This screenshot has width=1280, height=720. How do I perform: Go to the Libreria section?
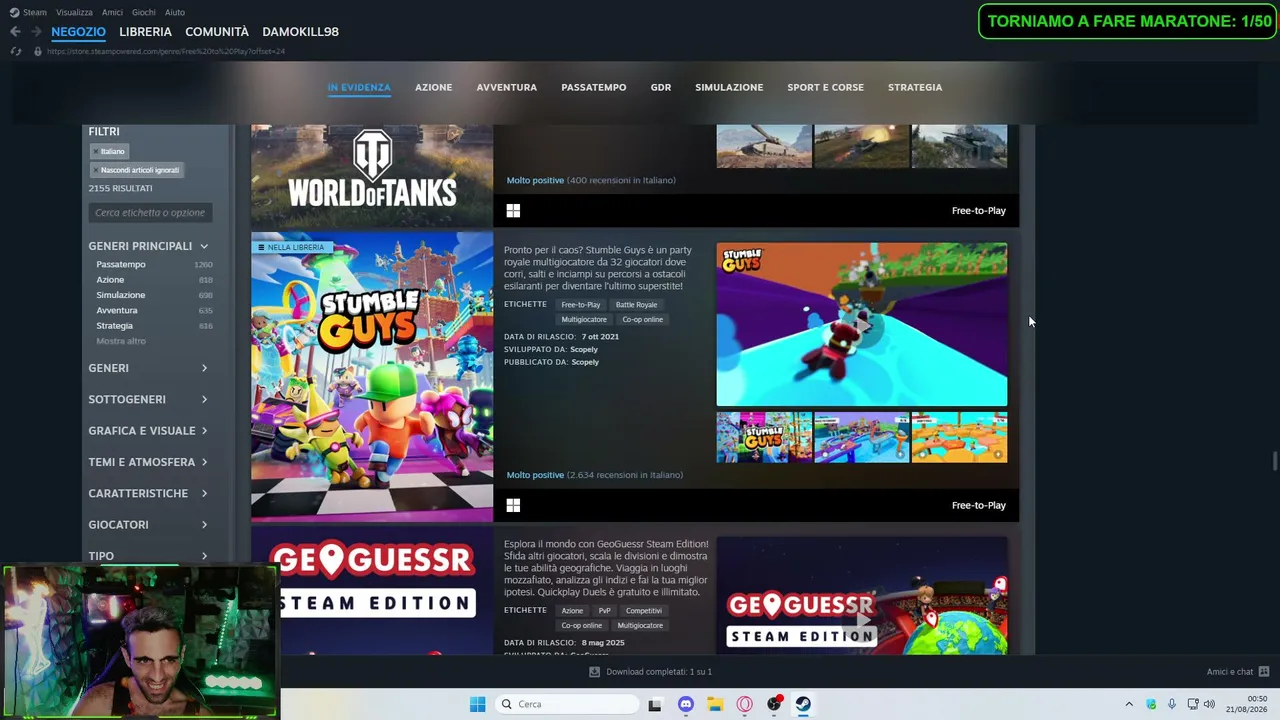[145, 32]
